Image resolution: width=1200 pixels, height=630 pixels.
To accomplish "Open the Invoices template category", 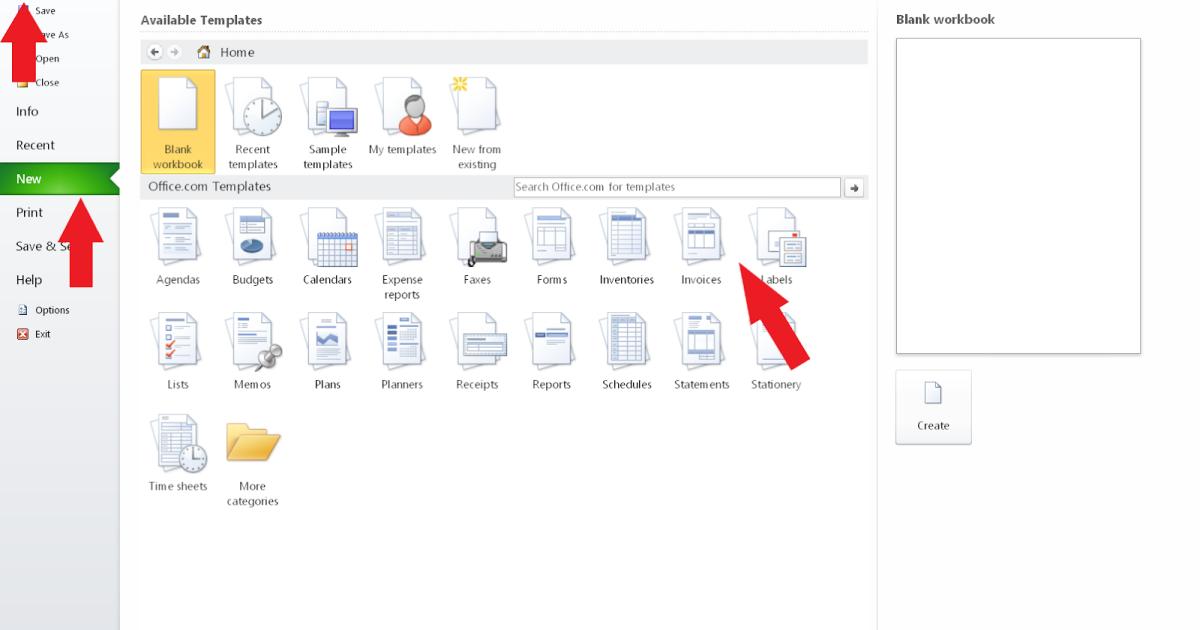I will 700,245.
